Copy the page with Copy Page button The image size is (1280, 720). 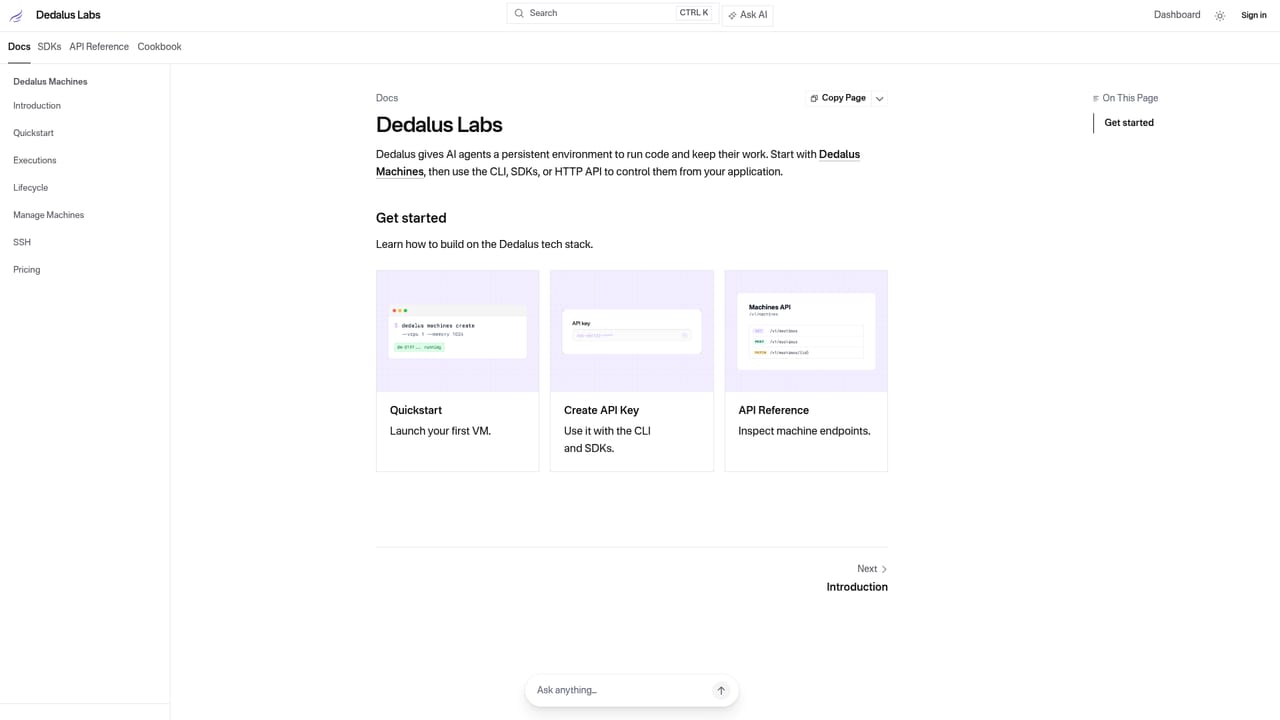coord(838,98)
